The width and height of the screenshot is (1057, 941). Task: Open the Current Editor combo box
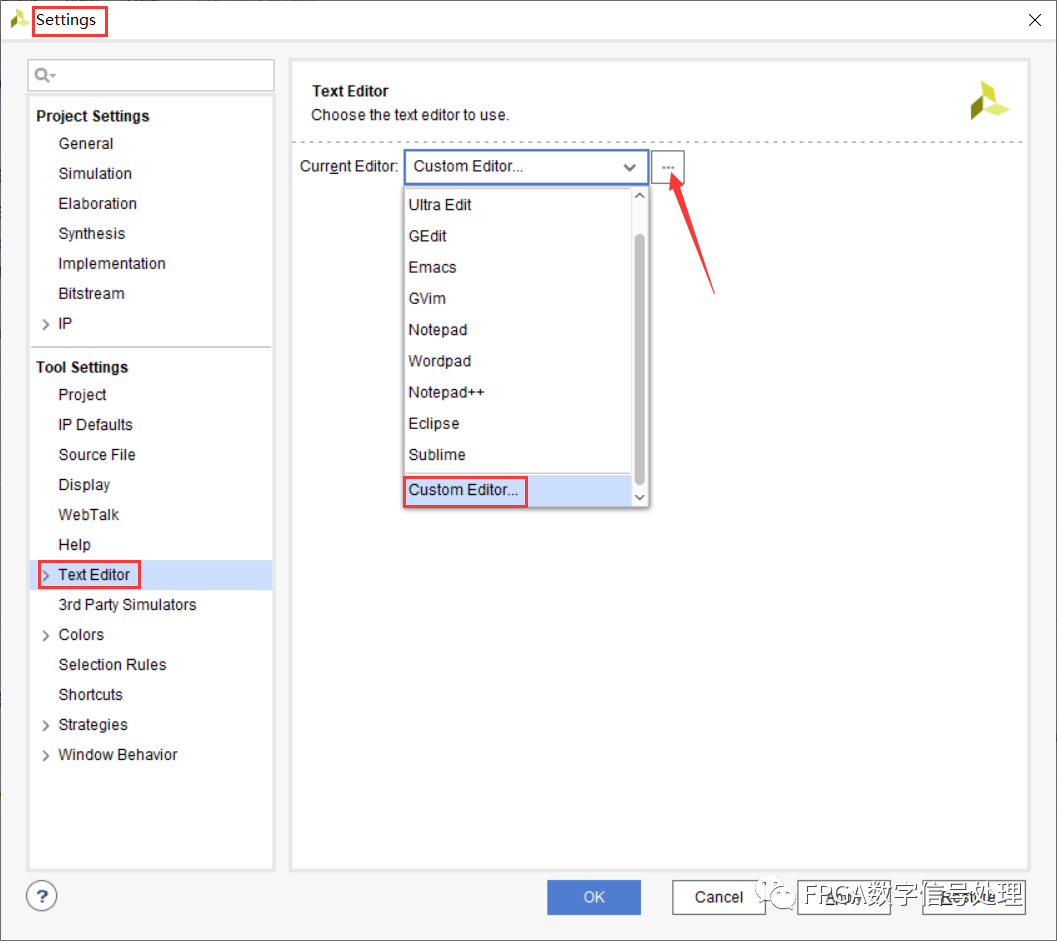tap(526, 166)
